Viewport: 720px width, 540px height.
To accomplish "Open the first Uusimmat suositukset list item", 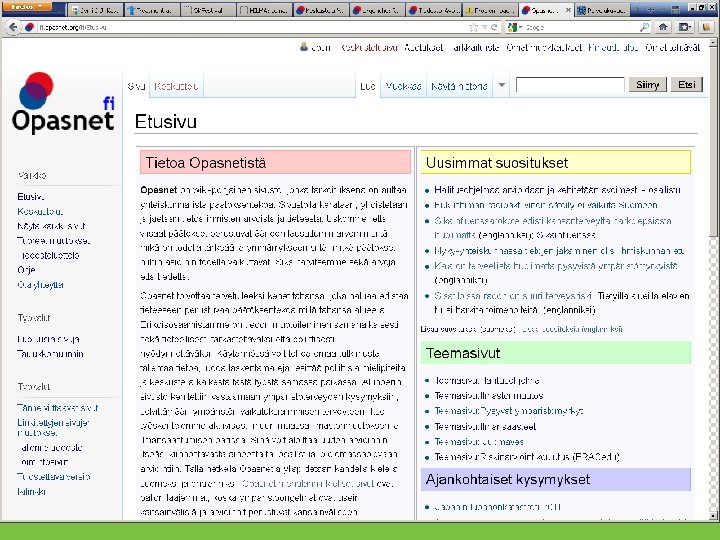I will (557, 190).
